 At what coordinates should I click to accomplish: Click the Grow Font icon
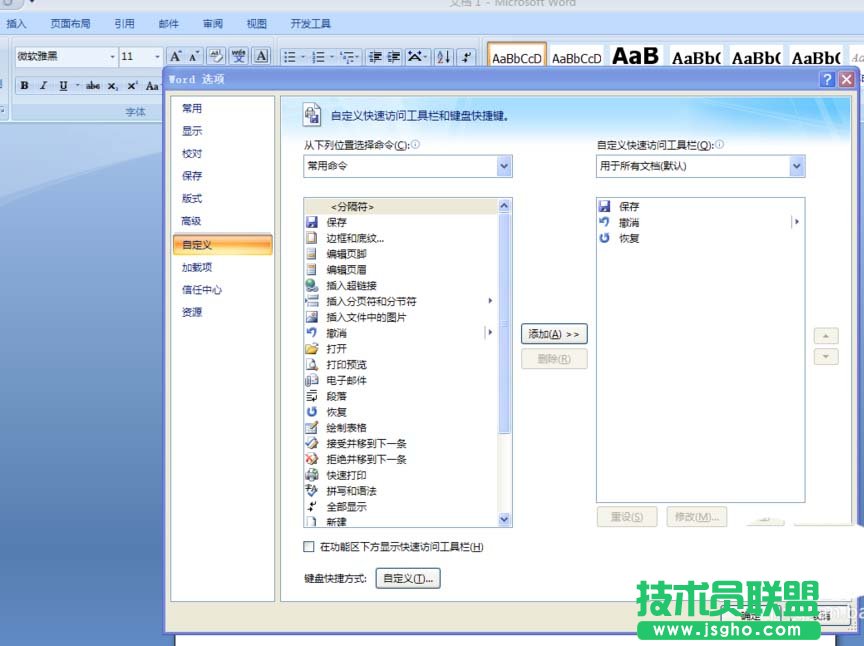point(177,57)
